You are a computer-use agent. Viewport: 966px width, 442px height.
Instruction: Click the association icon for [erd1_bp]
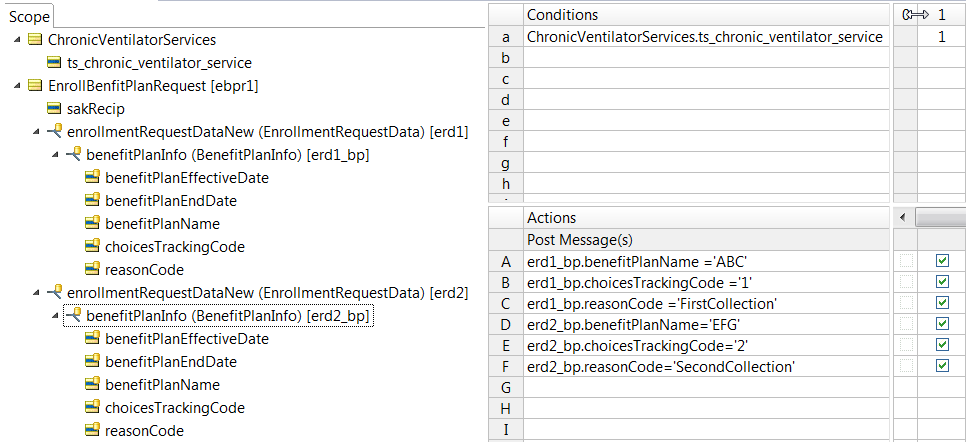pos(74,154)
